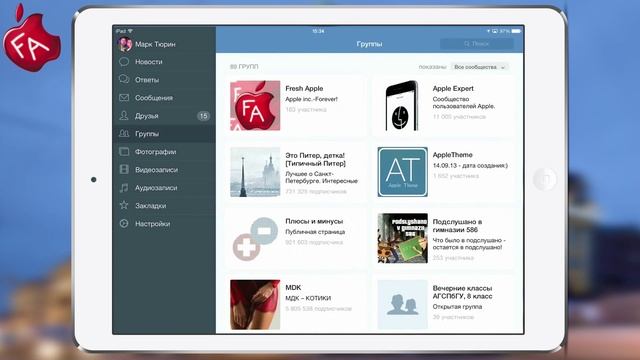Click the Публичная страница subtitle
640x360 pixels.
(x=315, y=232)
